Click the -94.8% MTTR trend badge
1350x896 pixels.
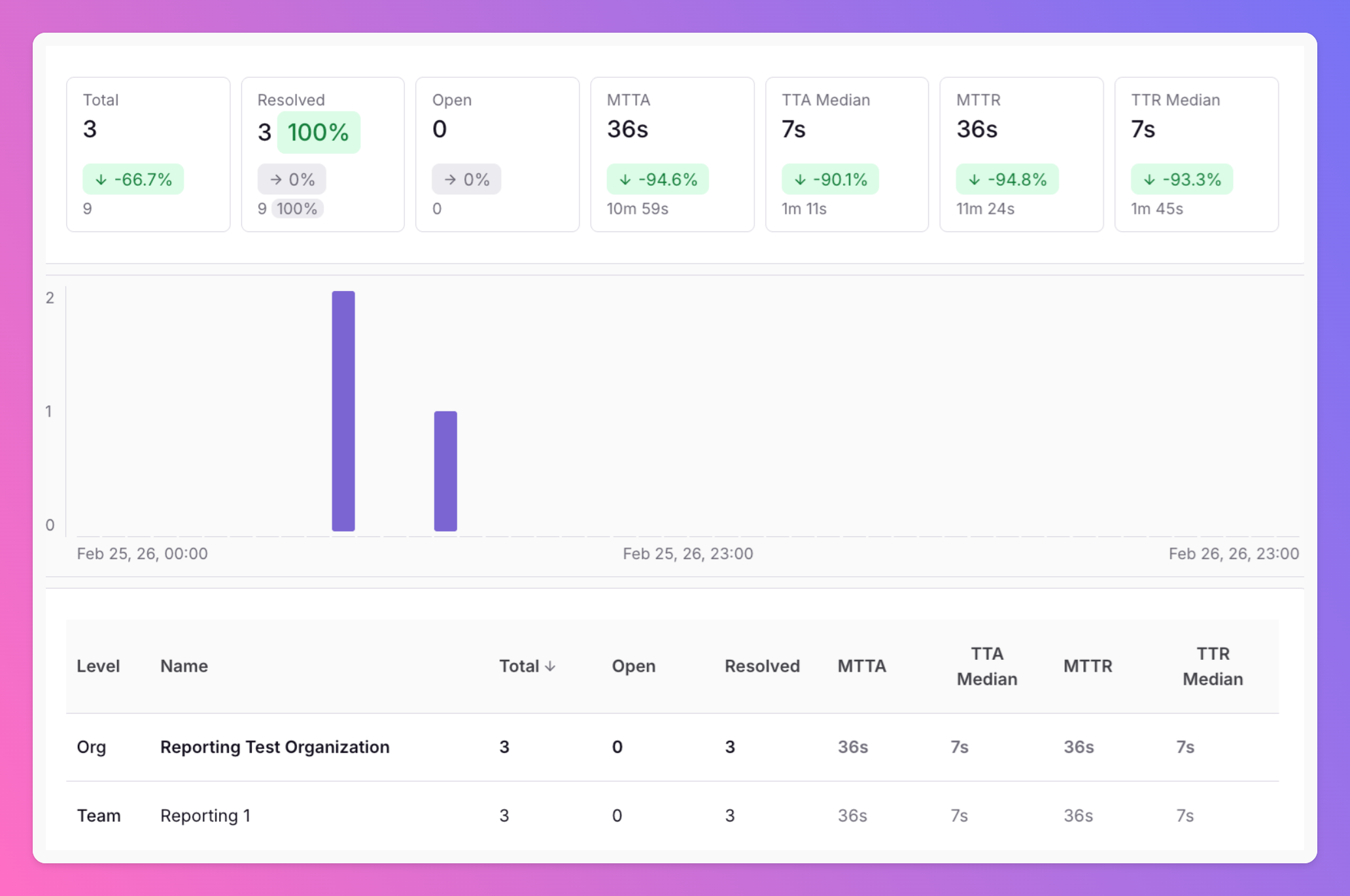1007,179
